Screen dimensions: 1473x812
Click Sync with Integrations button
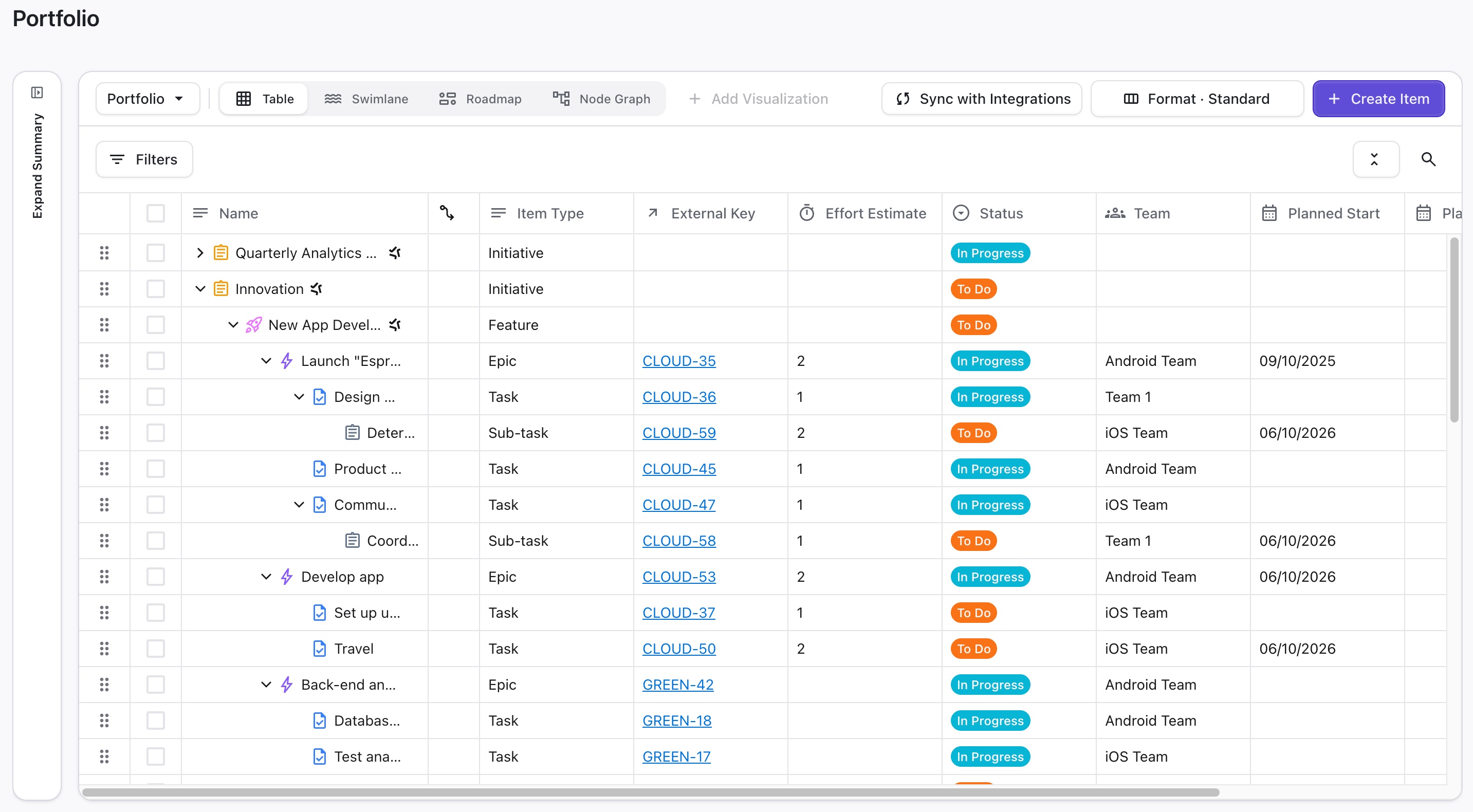point(981,99)
